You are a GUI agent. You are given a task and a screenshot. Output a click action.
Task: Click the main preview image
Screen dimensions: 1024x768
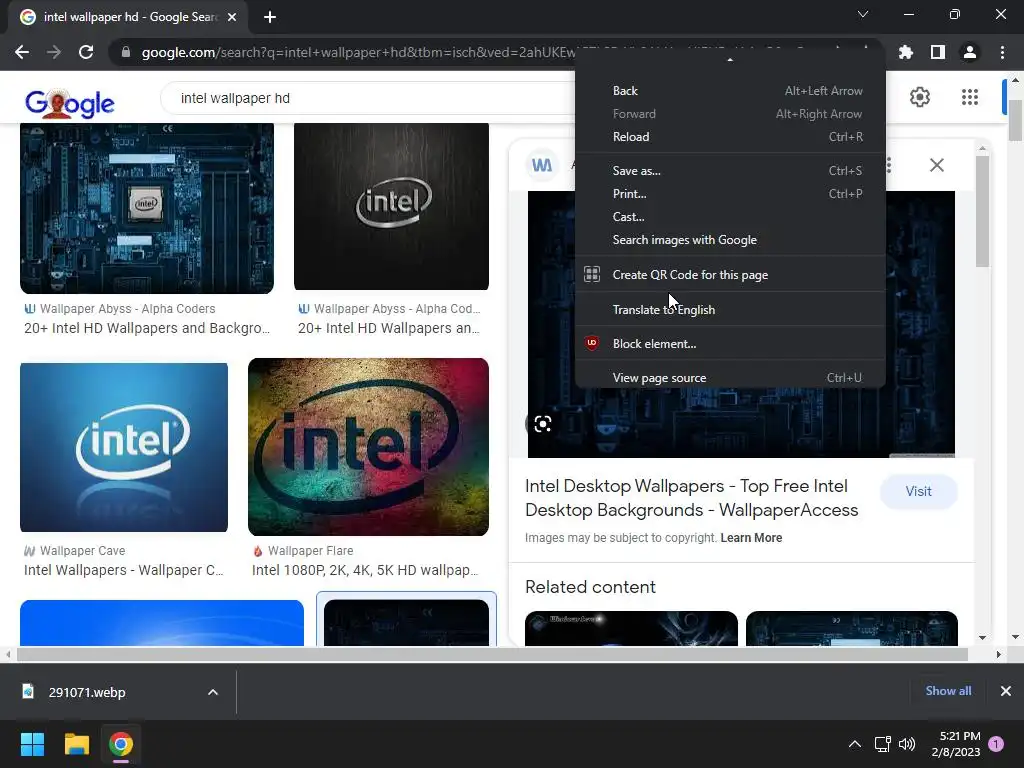[x=741, y=324]
